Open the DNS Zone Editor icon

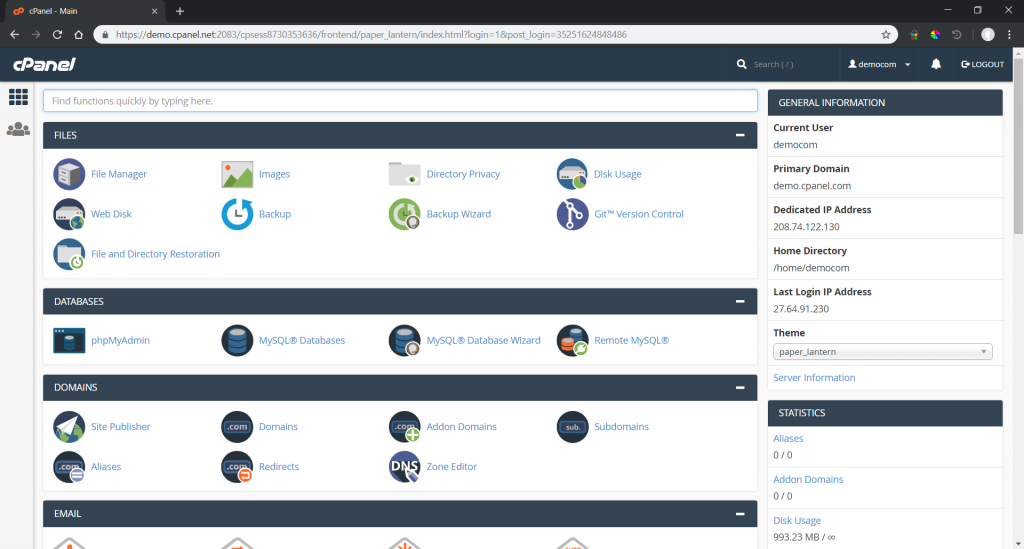(x=404, y=467)
